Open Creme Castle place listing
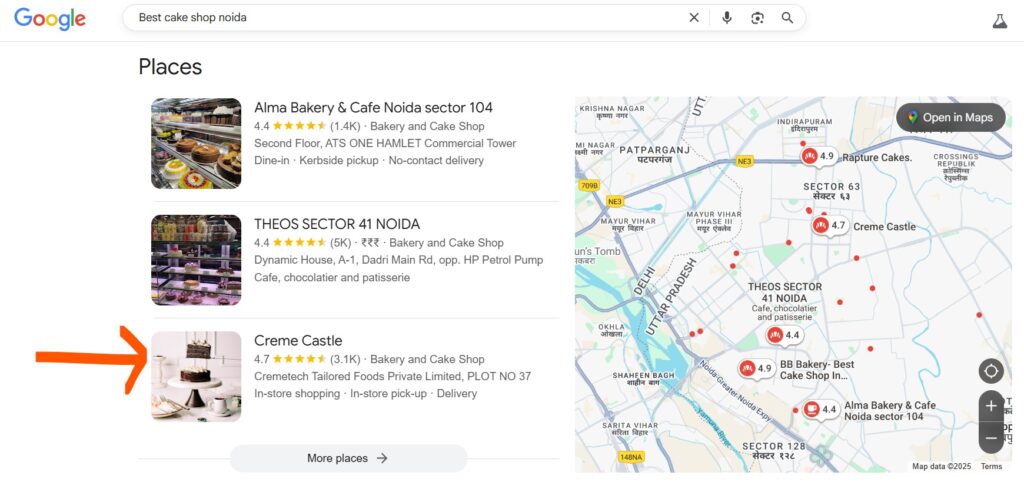This screenshot has height=482, width=1024. pyautogui.click(x=298, y=341)
